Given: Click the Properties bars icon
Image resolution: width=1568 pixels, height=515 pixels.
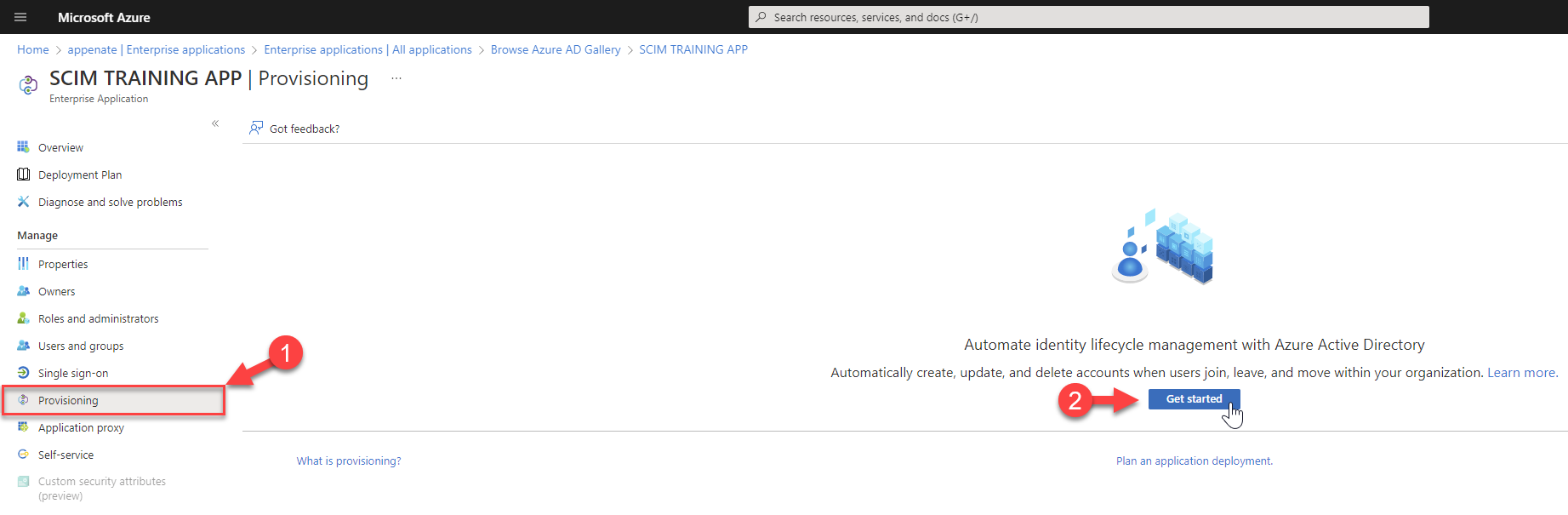Looking at the screenshot, I should click(x=23, y=264).
